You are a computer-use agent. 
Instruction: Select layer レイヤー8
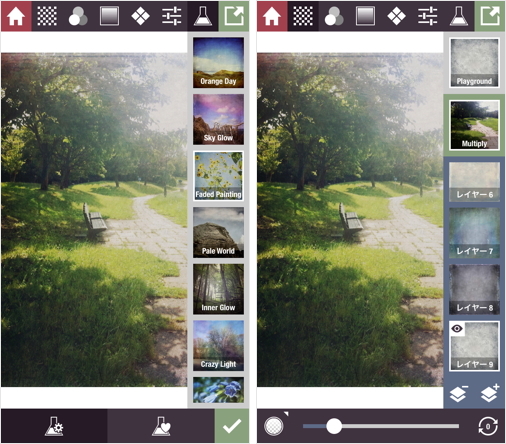click(474, 289)
